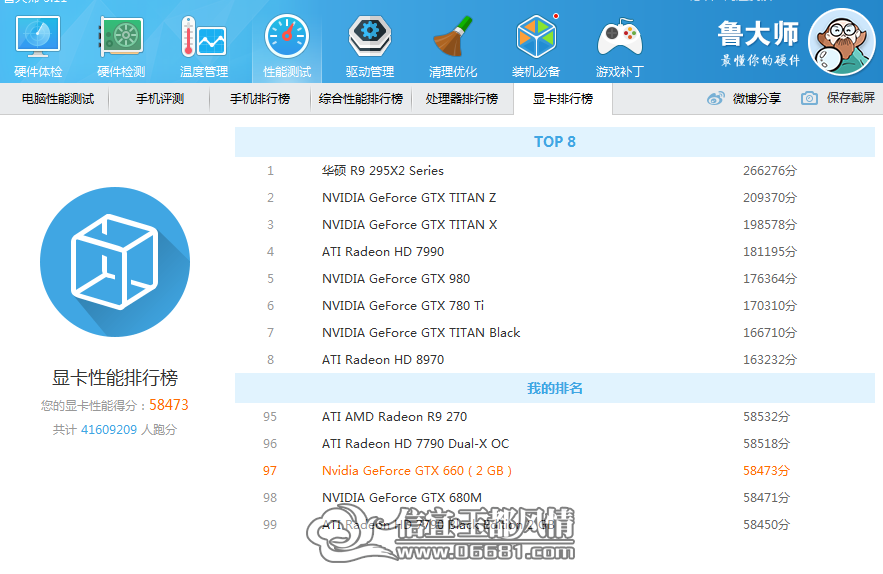Click the TOP 8 section header
The image size is (883, 574).
coord(555,142)
